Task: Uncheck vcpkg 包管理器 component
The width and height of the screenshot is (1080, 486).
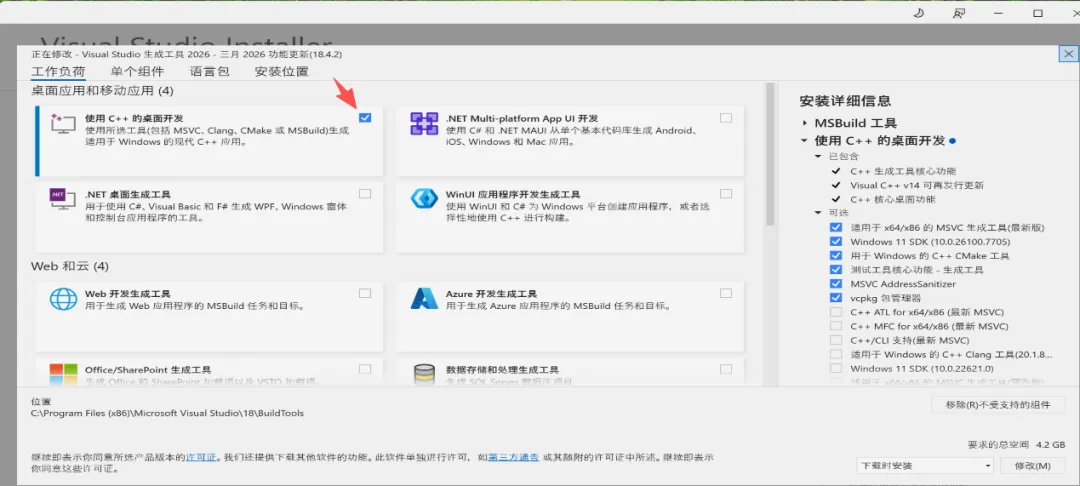Action: [836, 298]
